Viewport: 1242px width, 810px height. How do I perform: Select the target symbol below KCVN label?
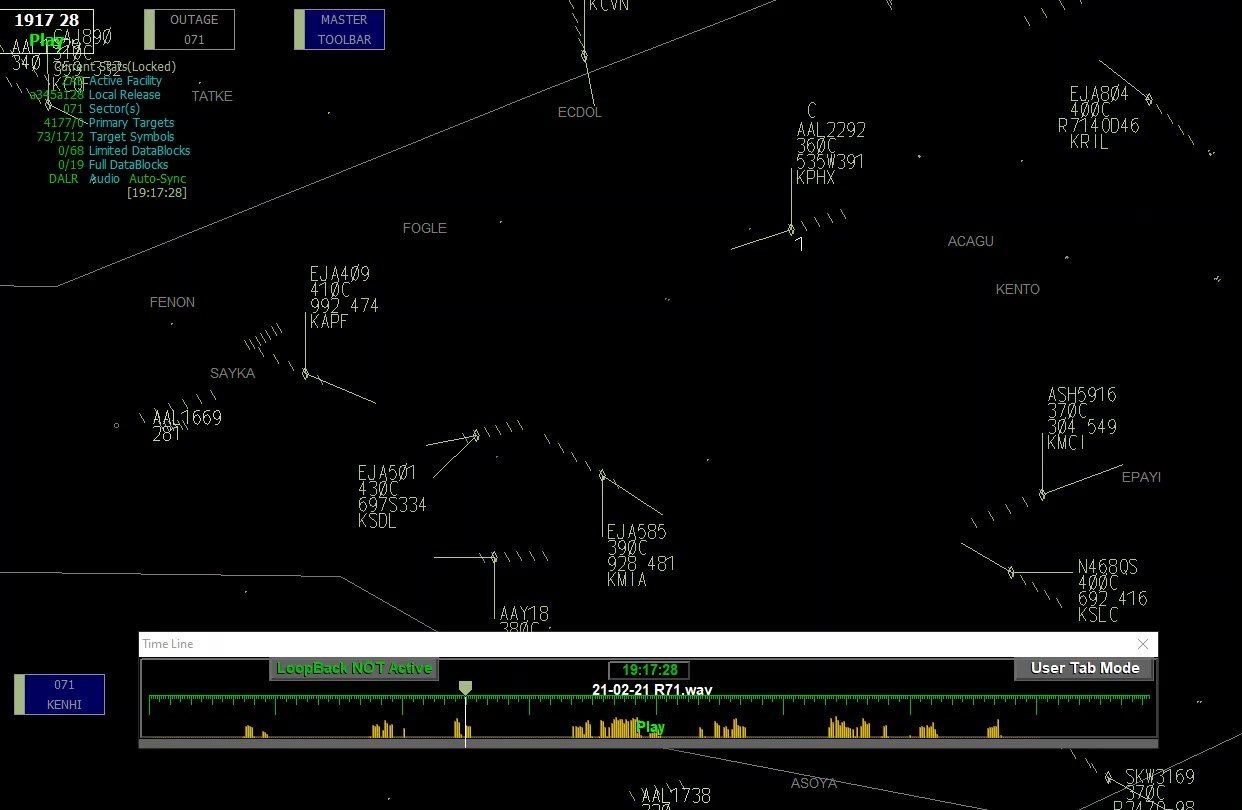pyautogui.click(x=585, y=56)
